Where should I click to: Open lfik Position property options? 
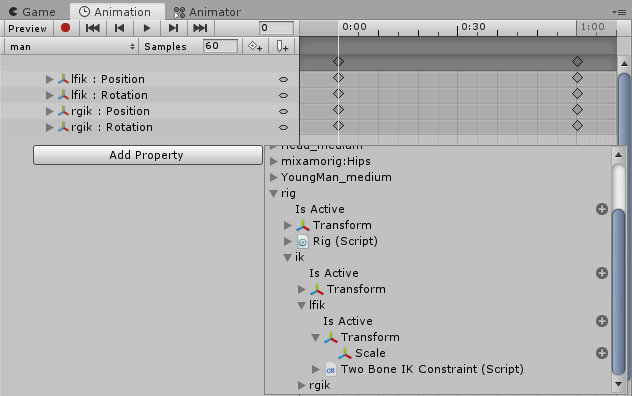pyautogui.click(x=283, y=79)
